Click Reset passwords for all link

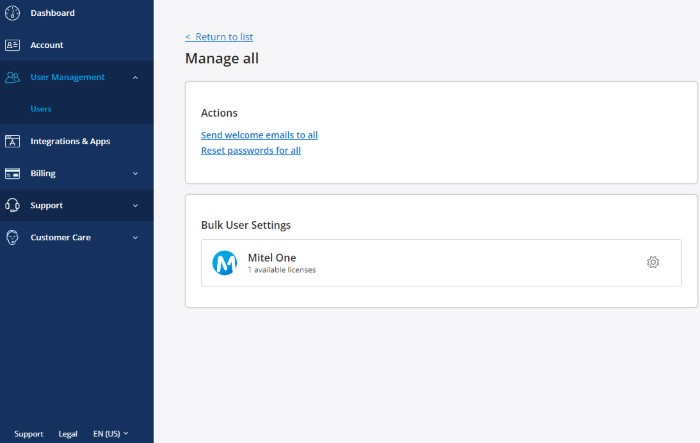pyautogui.click(x=251, y=151)
